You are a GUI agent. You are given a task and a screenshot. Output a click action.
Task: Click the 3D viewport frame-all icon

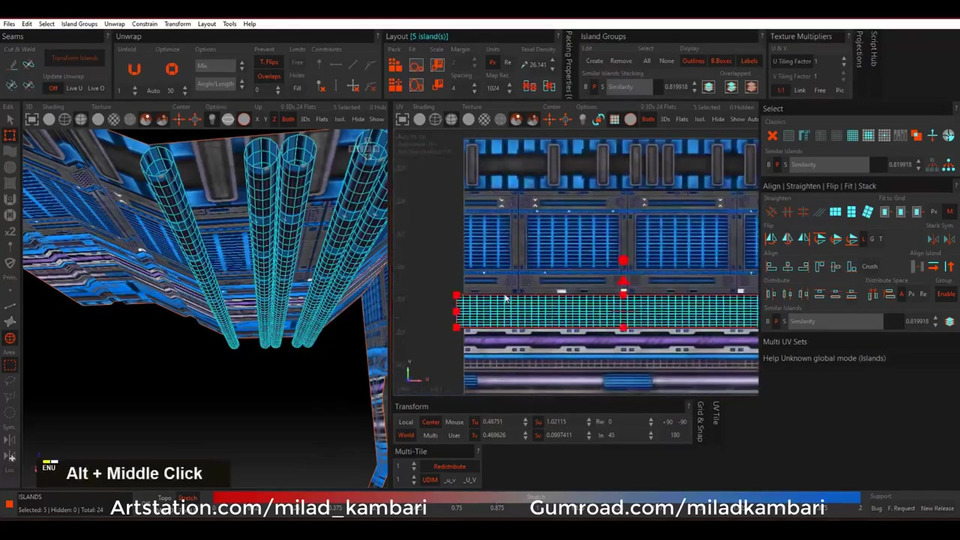pos(32,119)
